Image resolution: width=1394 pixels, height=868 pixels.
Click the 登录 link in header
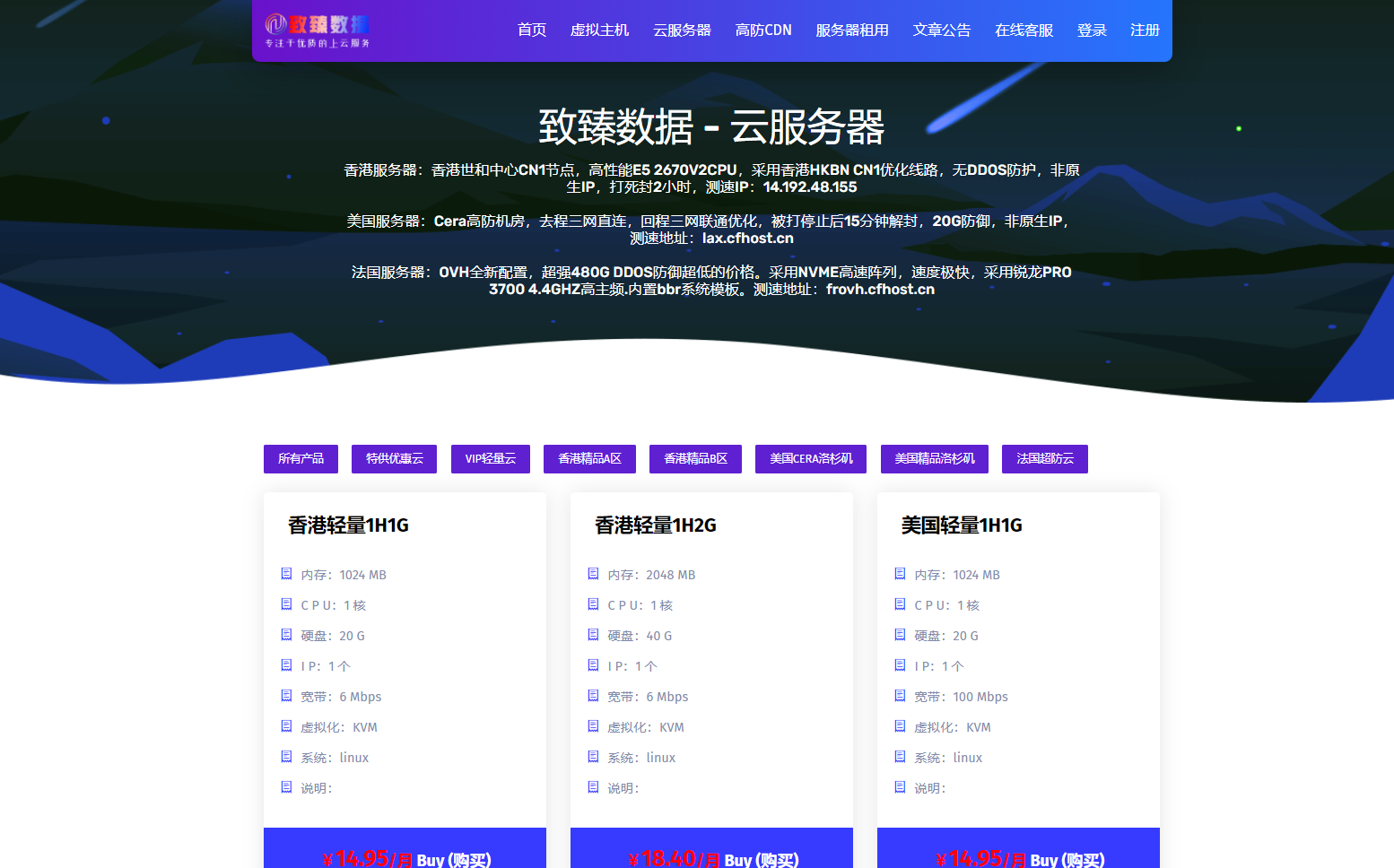pos(1092,30)
